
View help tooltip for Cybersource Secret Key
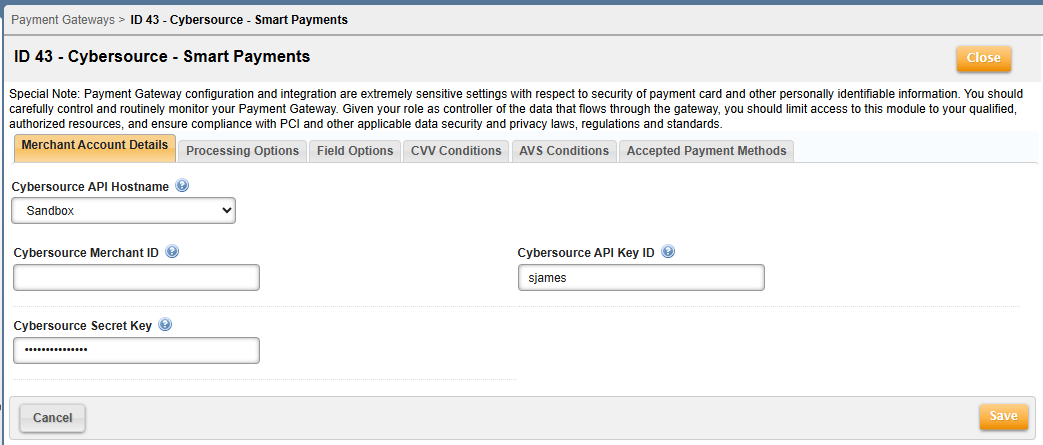click(165, 325)
